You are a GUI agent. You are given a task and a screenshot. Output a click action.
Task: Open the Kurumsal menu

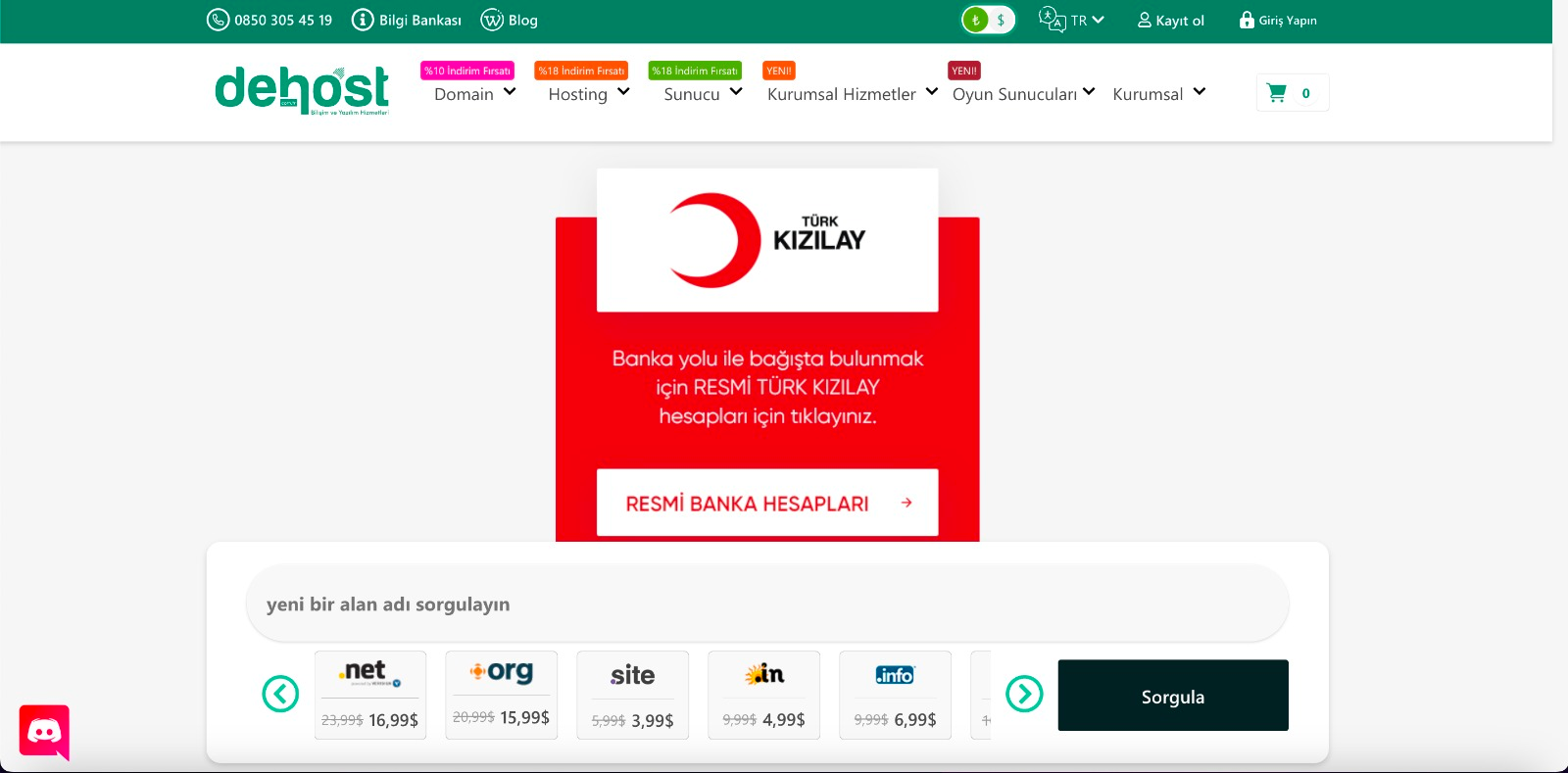point(1148,94)
